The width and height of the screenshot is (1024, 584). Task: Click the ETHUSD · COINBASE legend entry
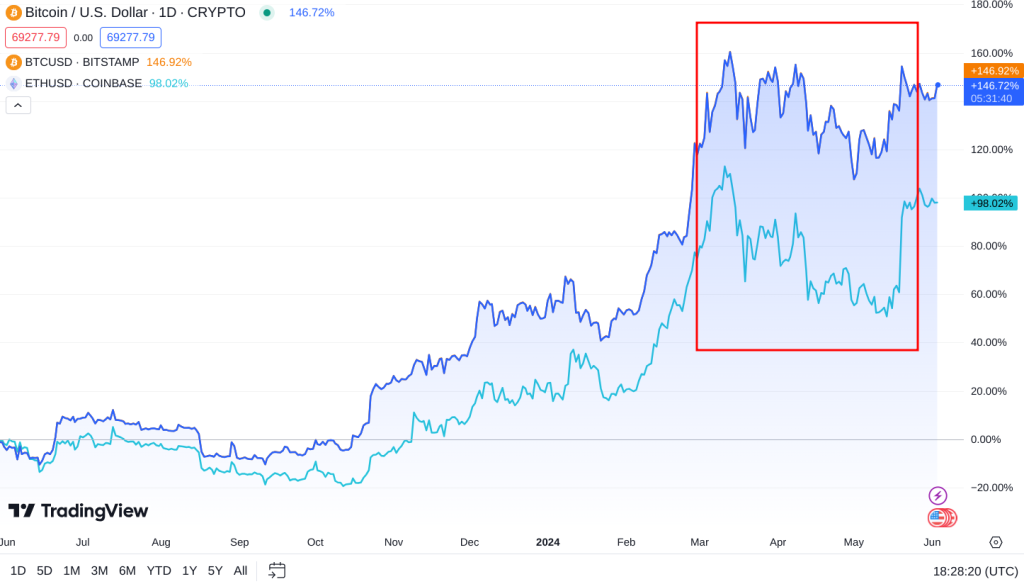coord(83,83)
